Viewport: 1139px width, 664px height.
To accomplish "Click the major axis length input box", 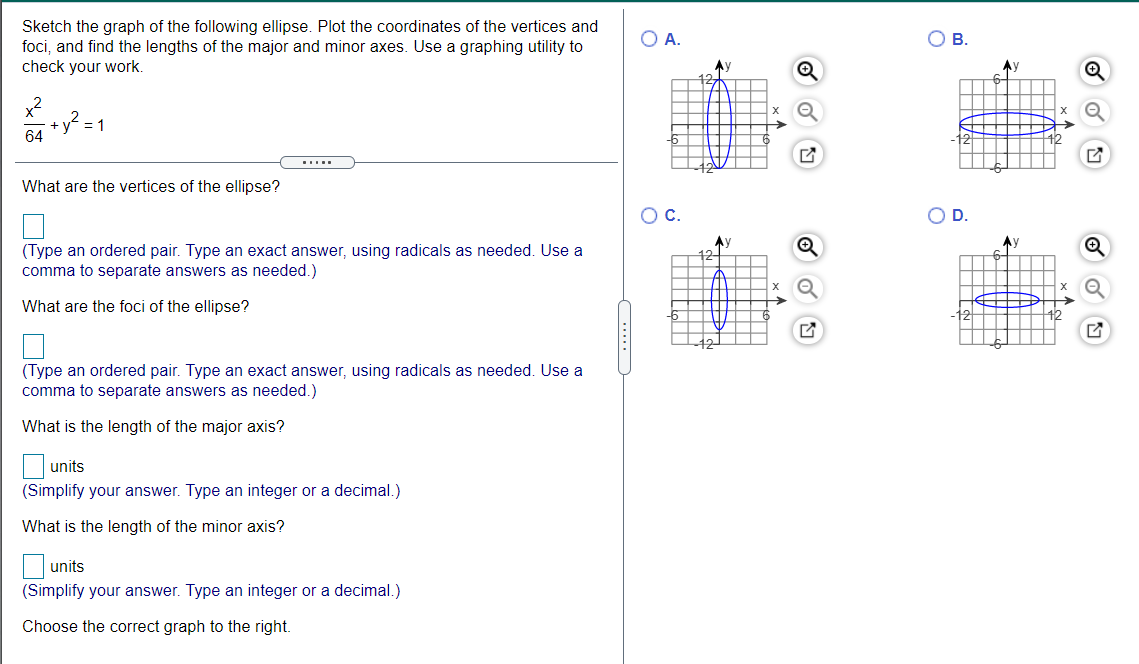I will pos(33,465).
